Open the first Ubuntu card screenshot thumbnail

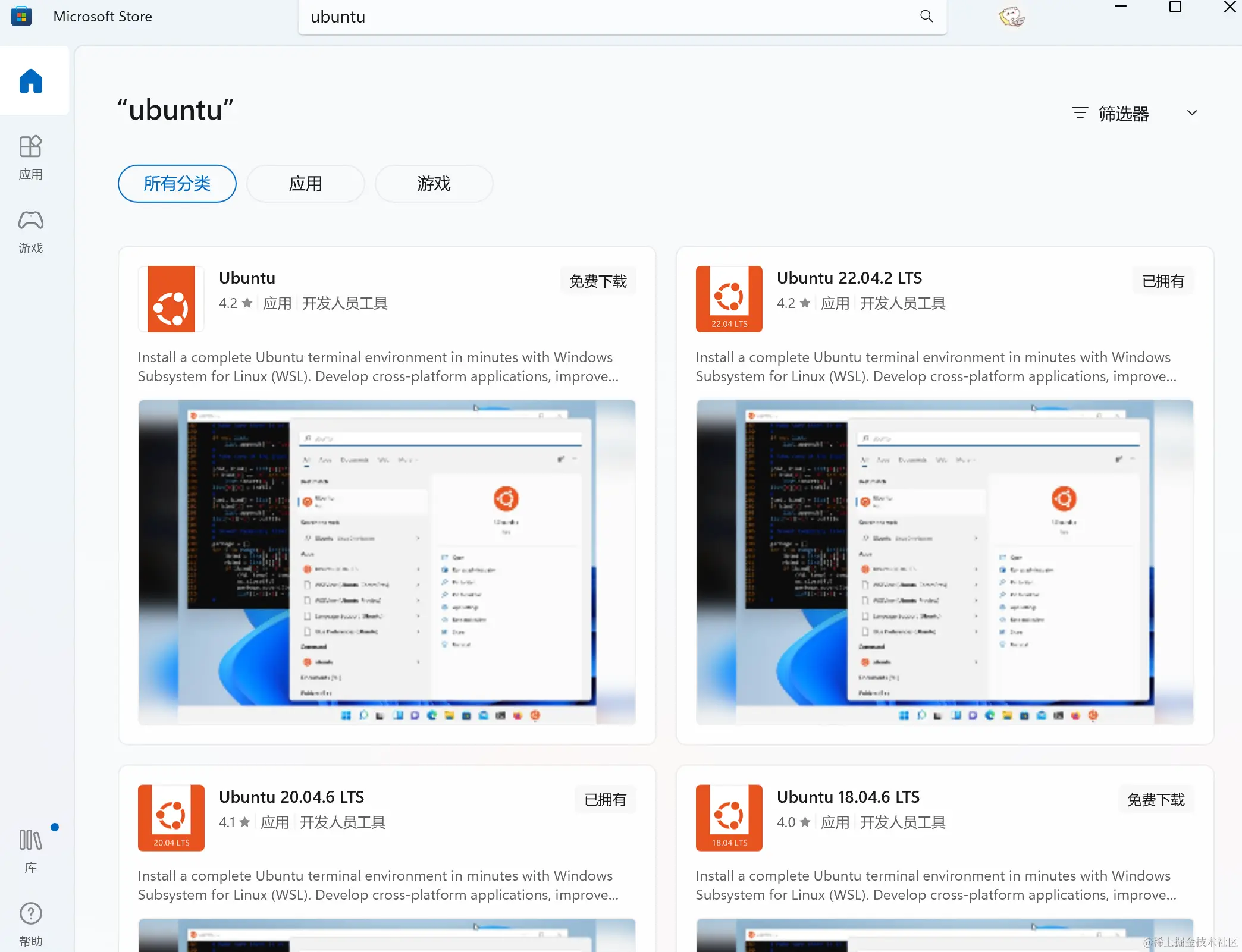pos(387,562)
